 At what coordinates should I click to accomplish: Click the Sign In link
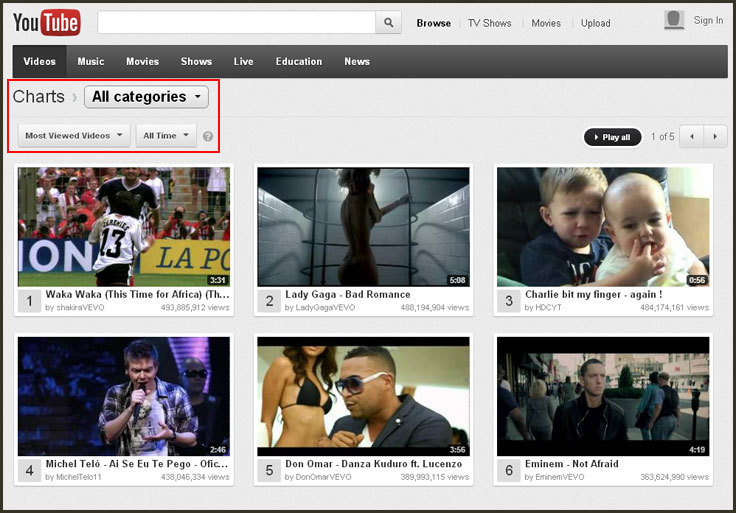[x=708, y=21]
